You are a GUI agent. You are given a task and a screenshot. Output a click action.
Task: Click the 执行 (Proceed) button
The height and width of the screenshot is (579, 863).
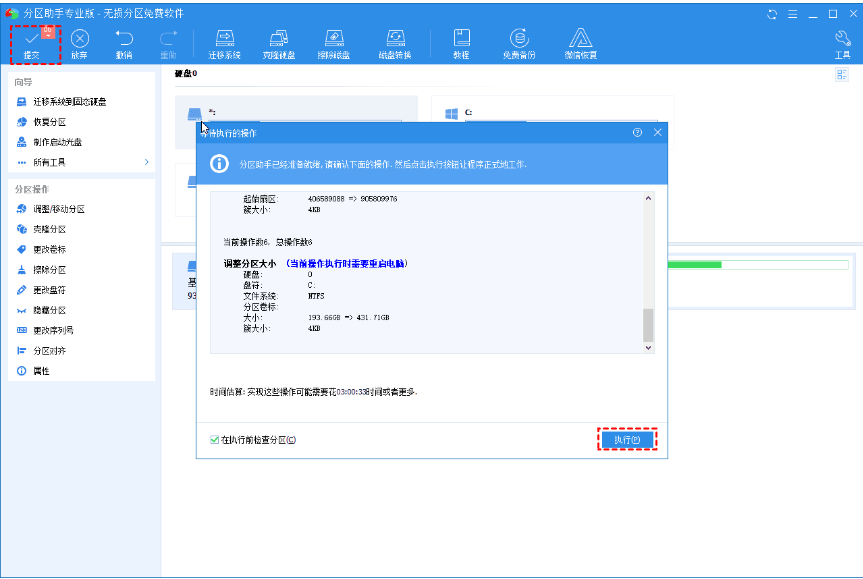(x=628, y=440)
